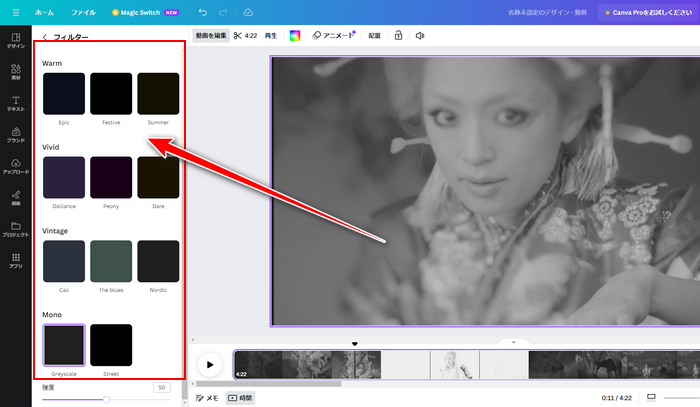The height and width of the screenshot is (407, 700).
Task: Open the Text (テキスト) sidebar panel
Action: (16, 103)
